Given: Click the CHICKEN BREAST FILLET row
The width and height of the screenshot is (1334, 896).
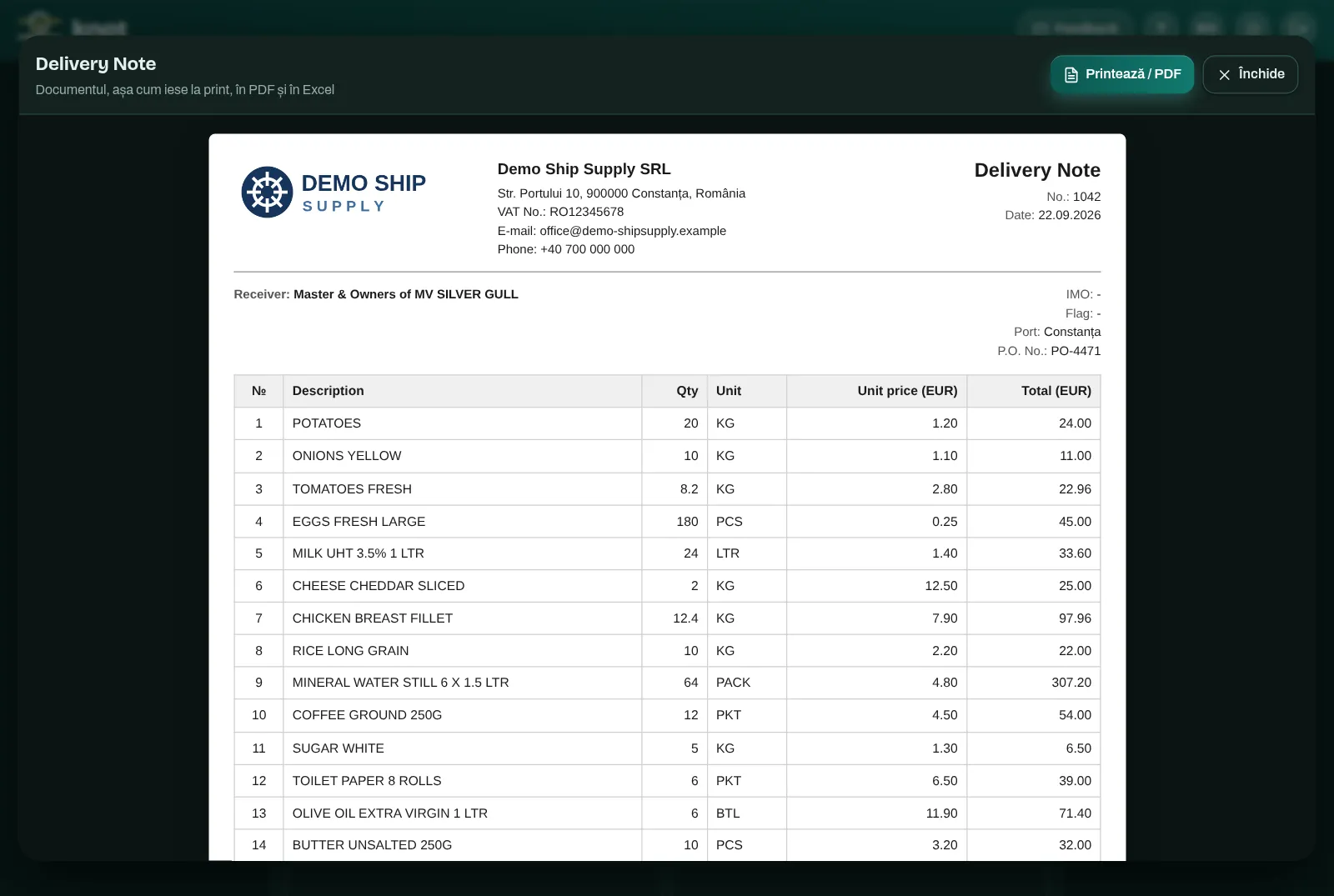Looking at the screenshot, I should click(x=667, y=618).
